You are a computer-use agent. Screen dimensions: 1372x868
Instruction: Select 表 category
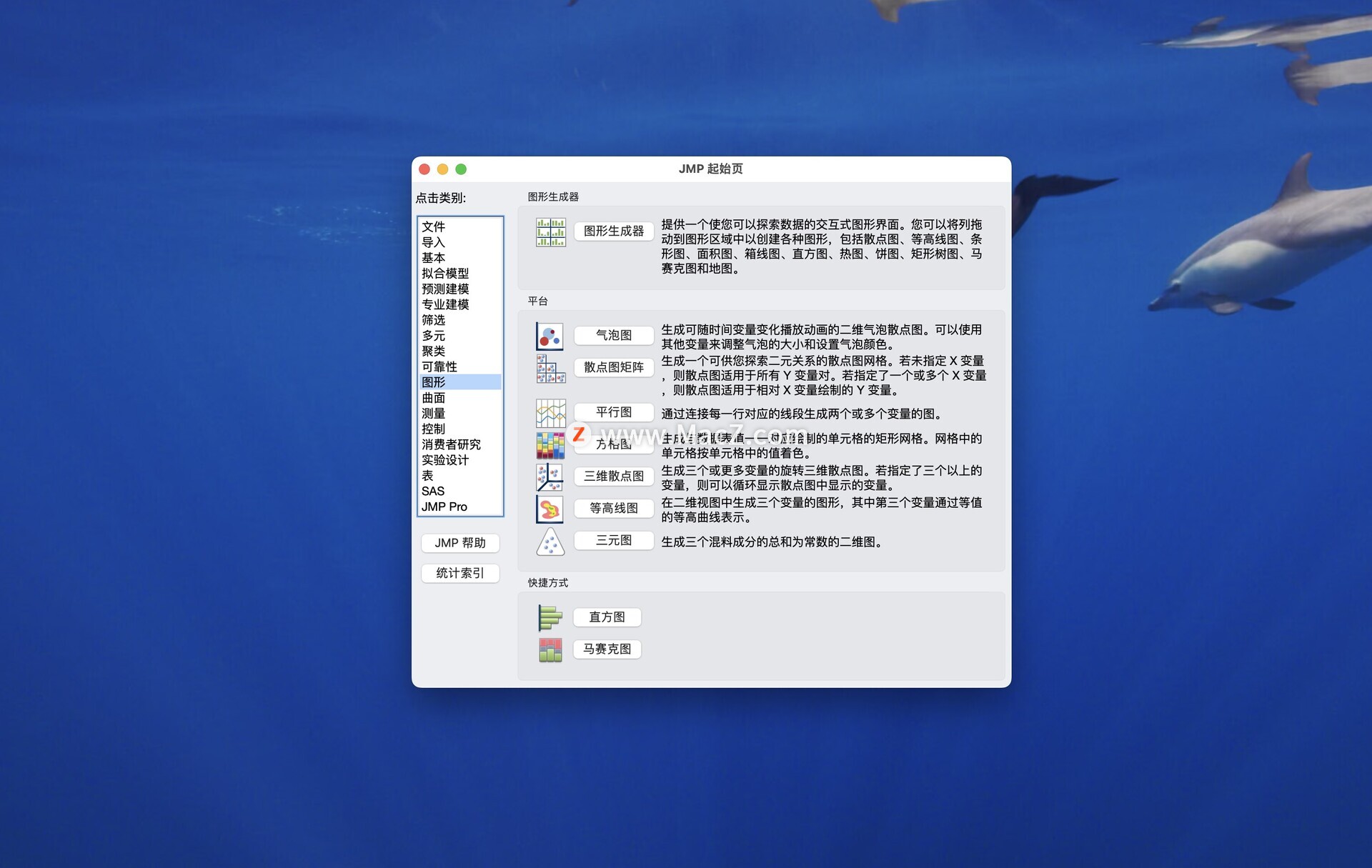[x=460, y=476]
